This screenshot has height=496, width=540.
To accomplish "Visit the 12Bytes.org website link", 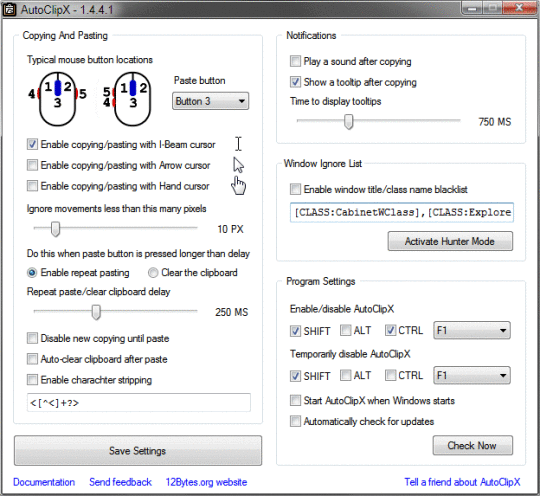I will 206,482.
